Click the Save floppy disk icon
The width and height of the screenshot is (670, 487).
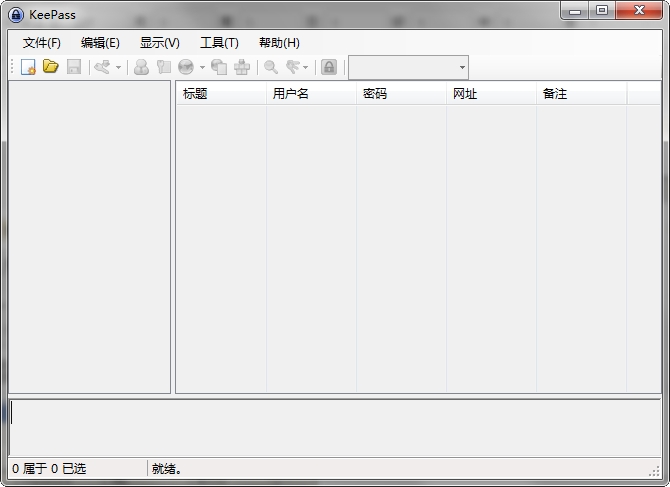pyautogui.click(x=74, y=67)
